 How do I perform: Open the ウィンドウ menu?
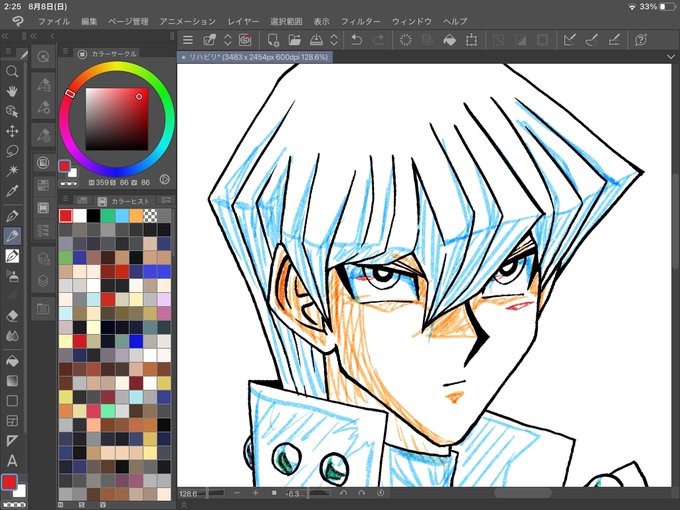(412, 21)
